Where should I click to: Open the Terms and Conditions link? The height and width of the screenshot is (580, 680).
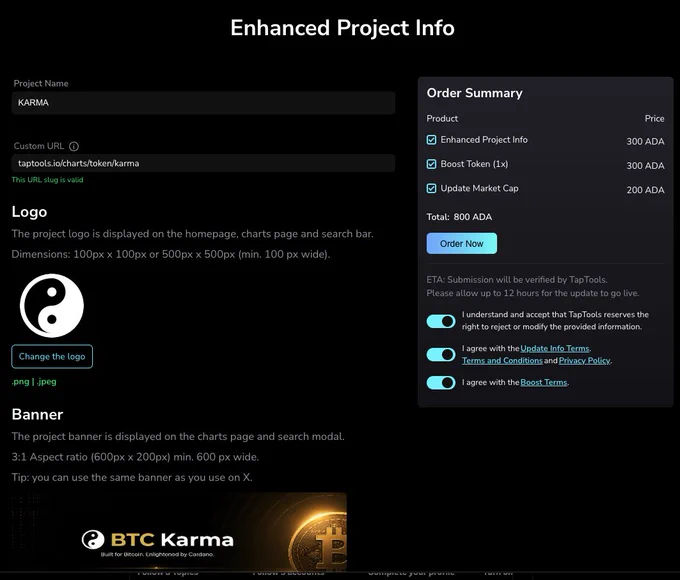pos(502,360)
